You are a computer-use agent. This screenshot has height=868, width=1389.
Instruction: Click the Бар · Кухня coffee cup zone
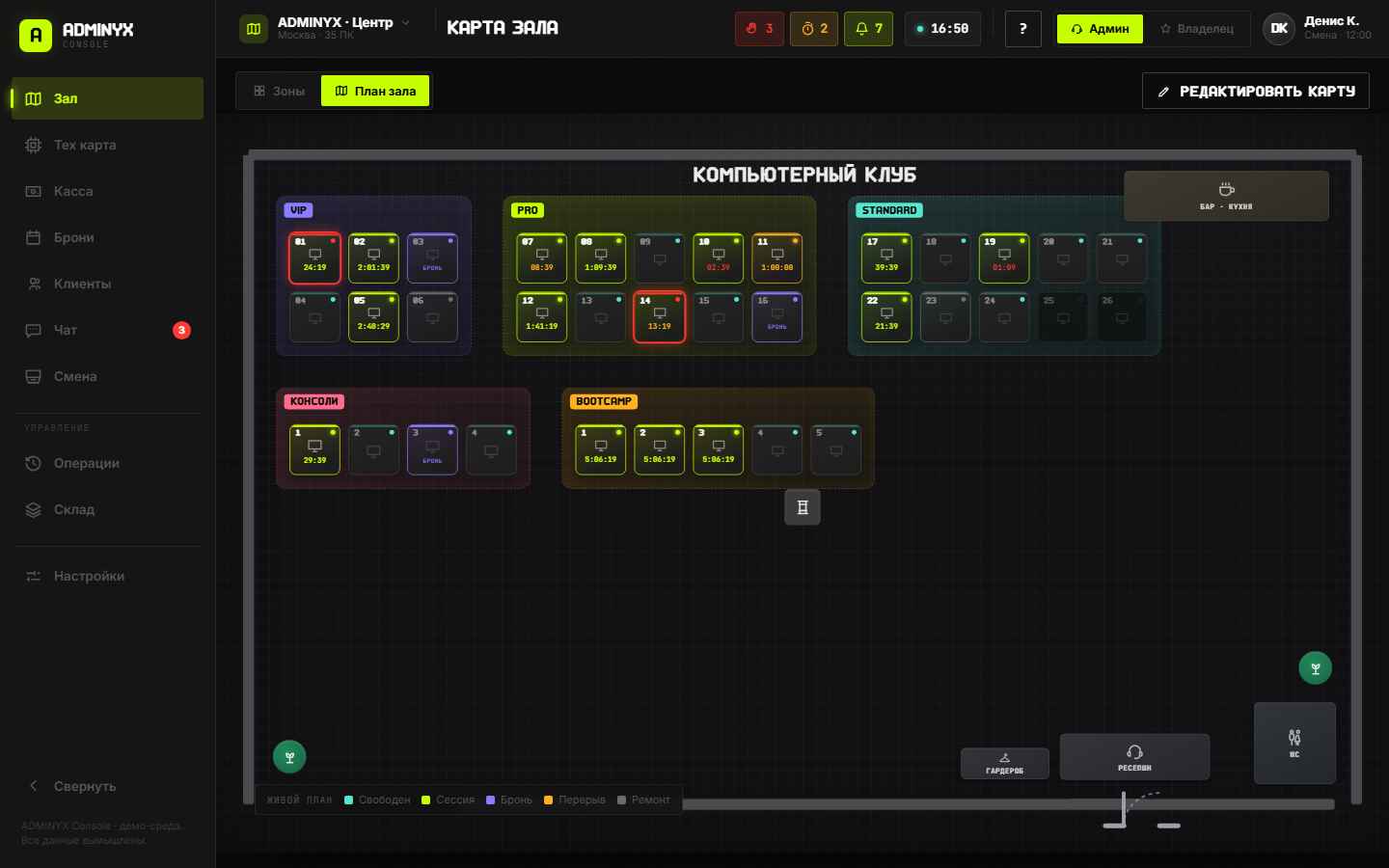tap(1226, 196)
